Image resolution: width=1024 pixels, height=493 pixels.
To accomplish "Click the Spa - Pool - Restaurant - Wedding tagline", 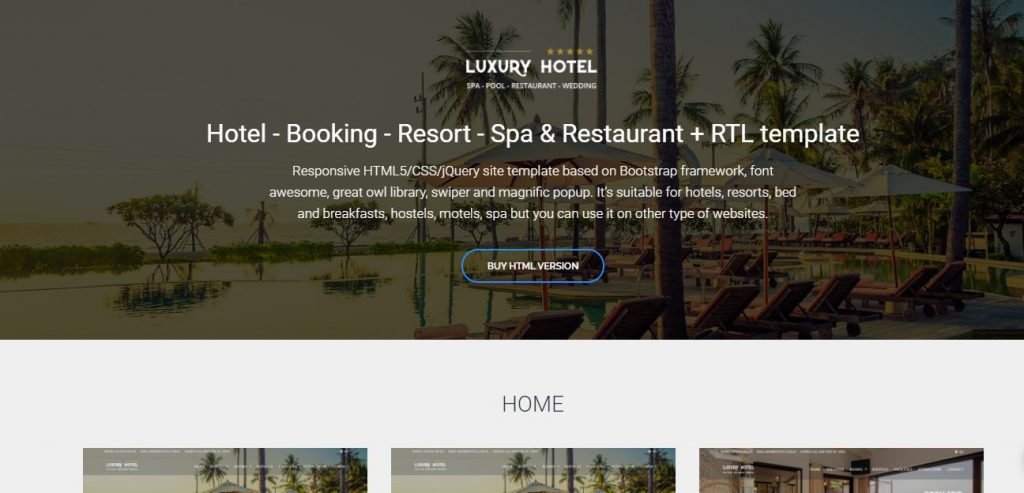I will pos(531,86).
